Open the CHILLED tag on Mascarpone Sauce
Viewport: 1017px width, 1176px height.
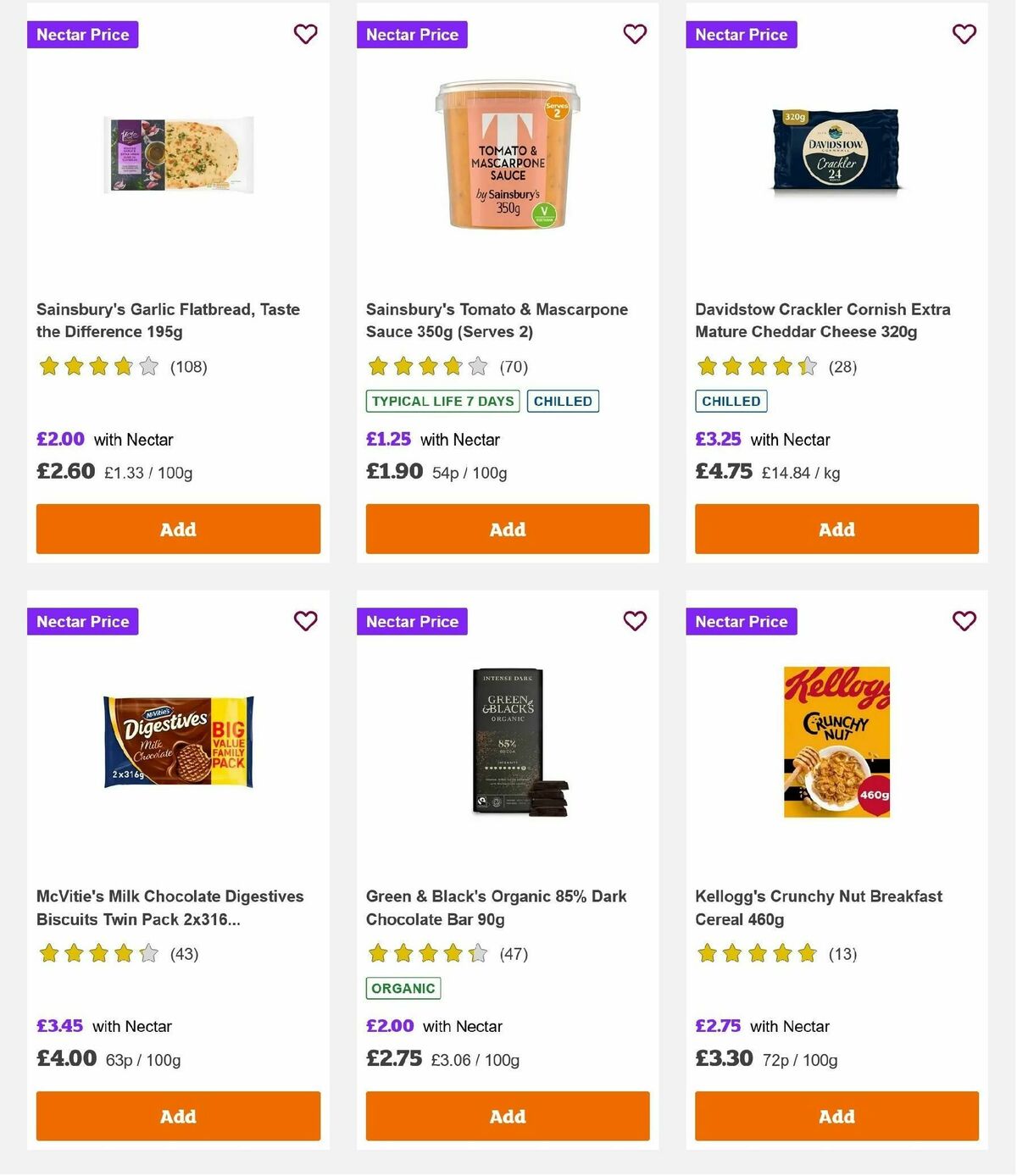(563, 401)
